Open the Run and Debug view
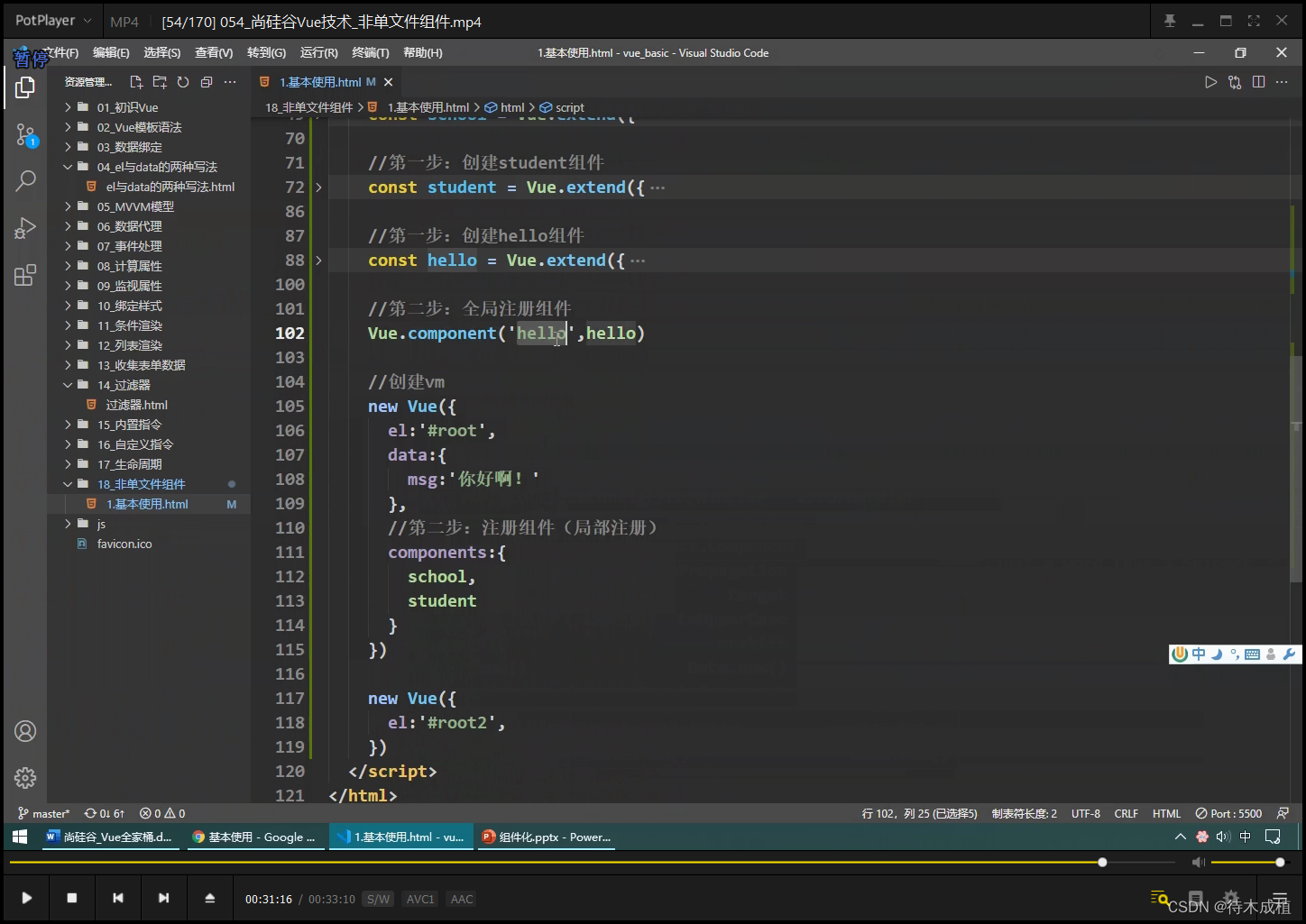The width and height of the screenshot is (1306, 924). [25, 228]
